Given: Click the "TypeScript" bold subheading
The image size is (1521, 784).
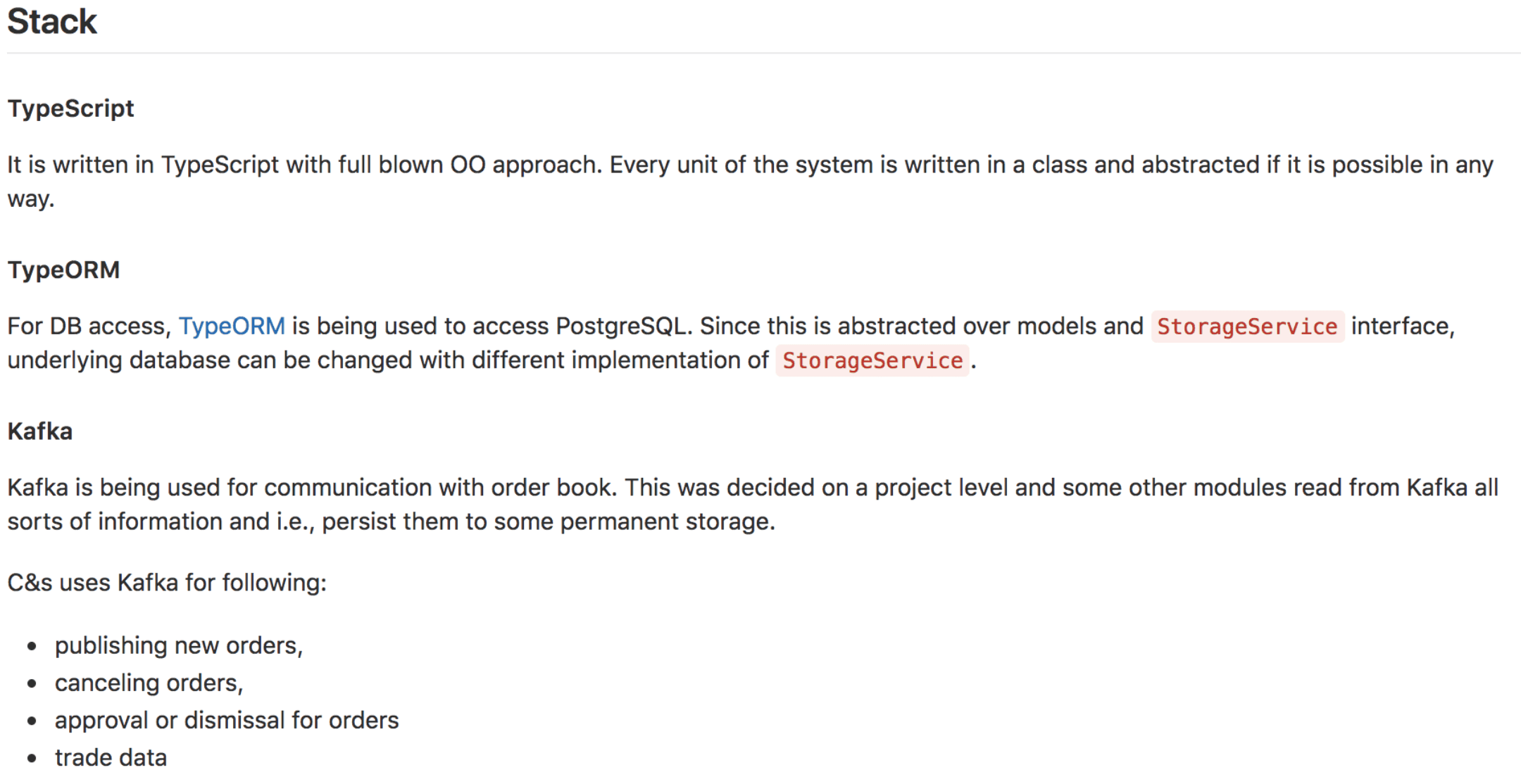Looking at the screenshot, I should [x=70, y=108].
